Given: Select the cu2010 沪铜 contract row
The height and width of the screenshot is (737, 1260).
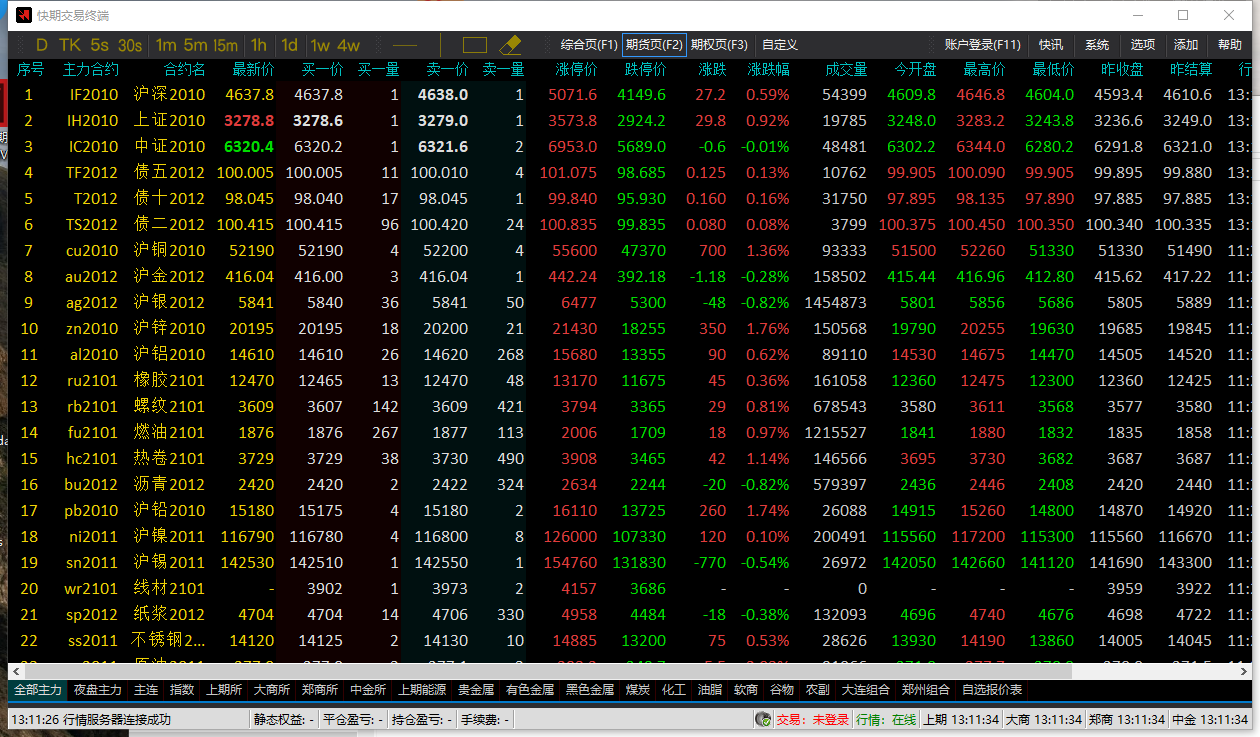Looking at the screenshot, I should (92, 250).
